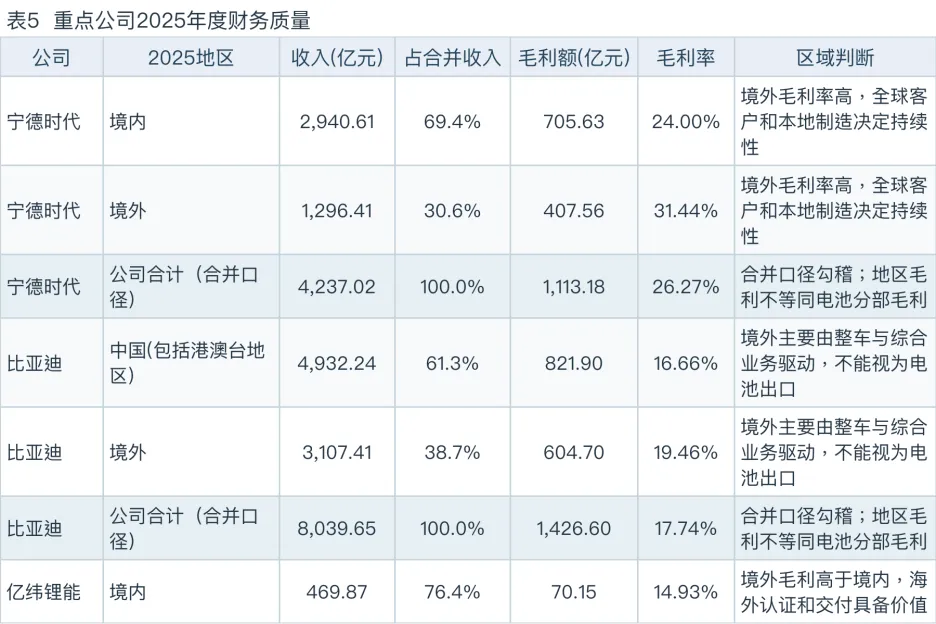The image size is (936, 624).
Task: Select 比亚迪 margin cell 17.74%
Action: (685, 528)
